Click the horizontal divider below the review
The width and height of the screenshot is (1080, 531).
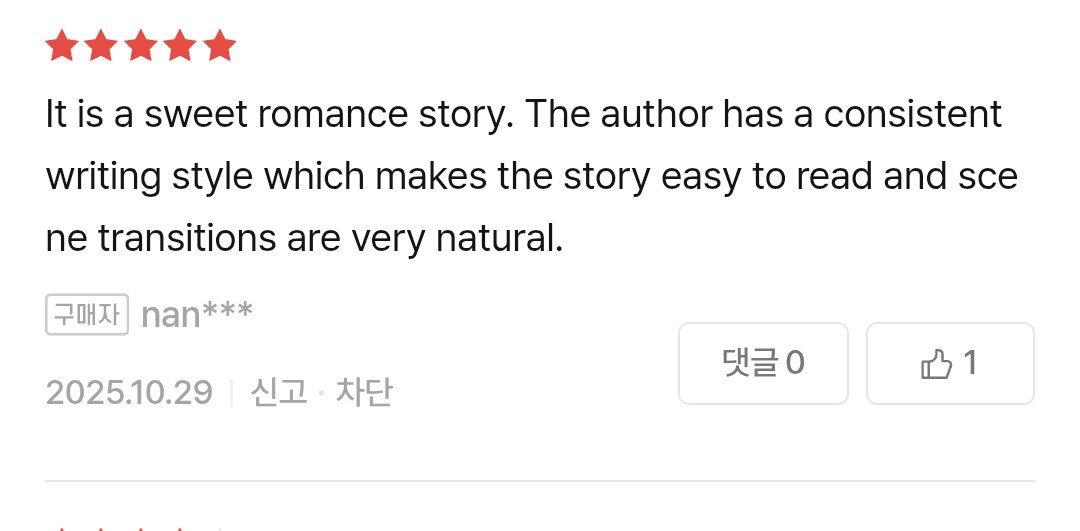click(540, 481)
